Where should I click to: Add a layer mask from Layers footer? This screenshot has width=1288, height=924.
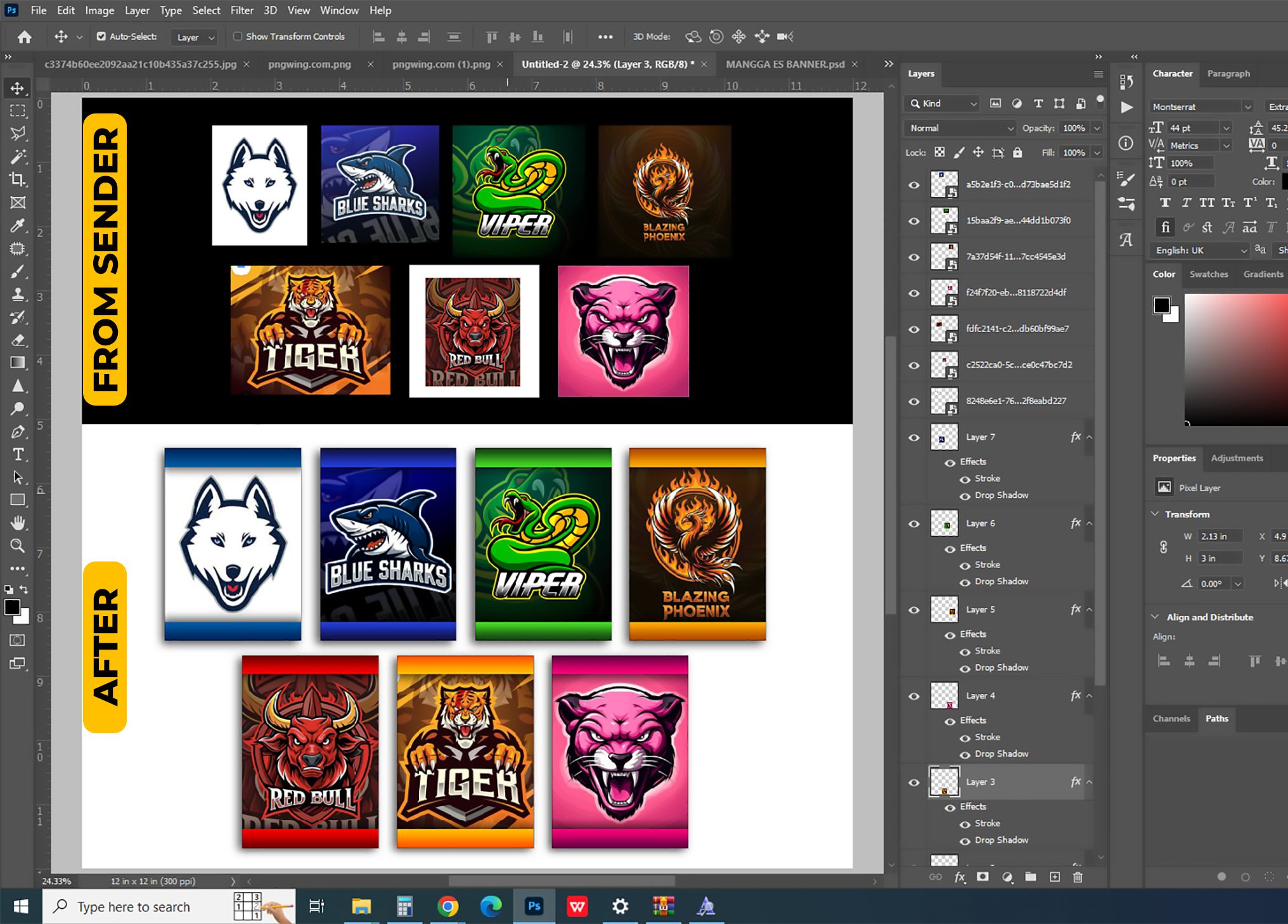(982, 877)
